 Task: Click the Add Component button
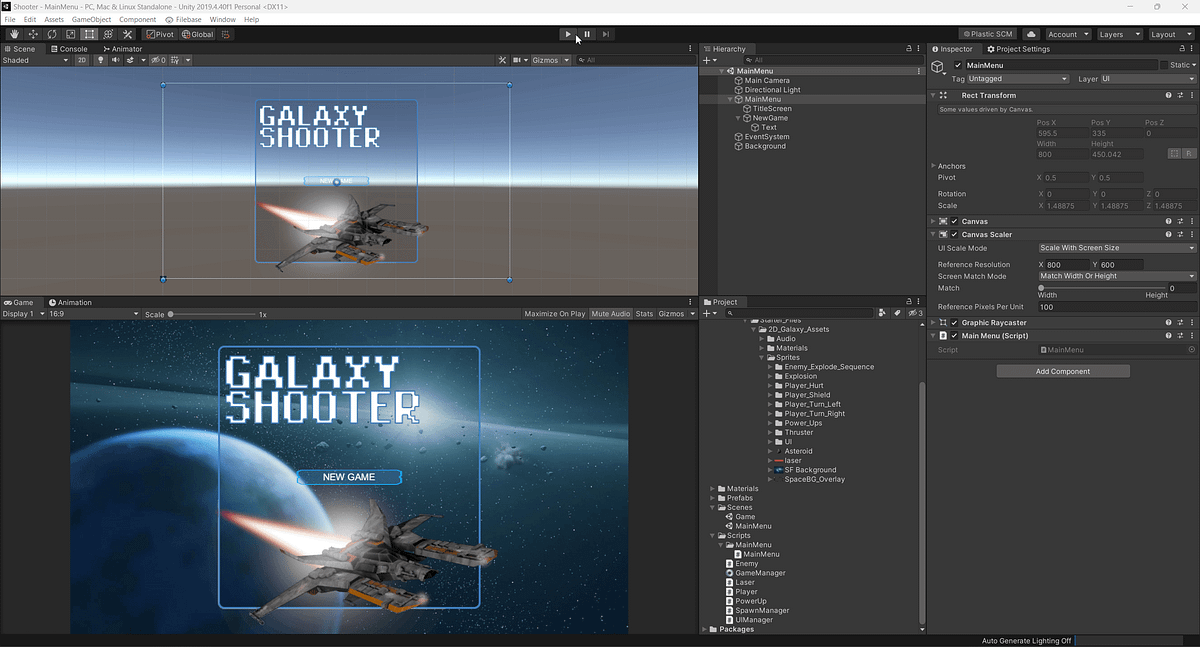[1062, 370]
